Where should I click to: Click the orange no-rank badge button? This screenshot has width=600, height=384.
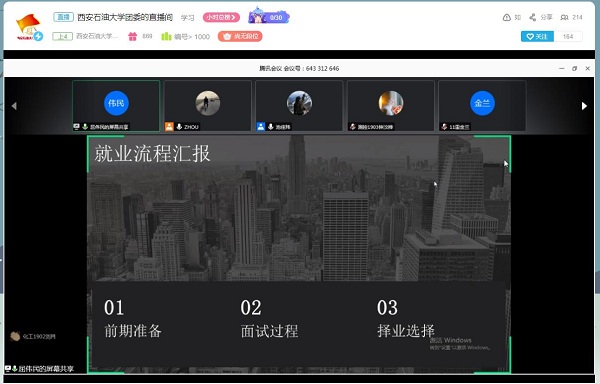click(x=240, y=36)
